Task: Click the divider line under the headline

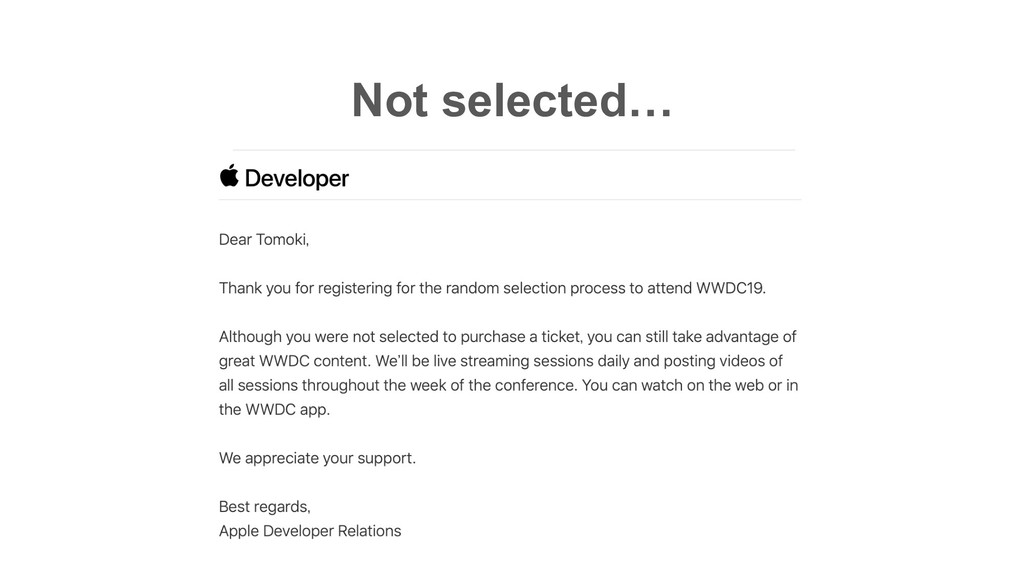Action: pos(514,150)
